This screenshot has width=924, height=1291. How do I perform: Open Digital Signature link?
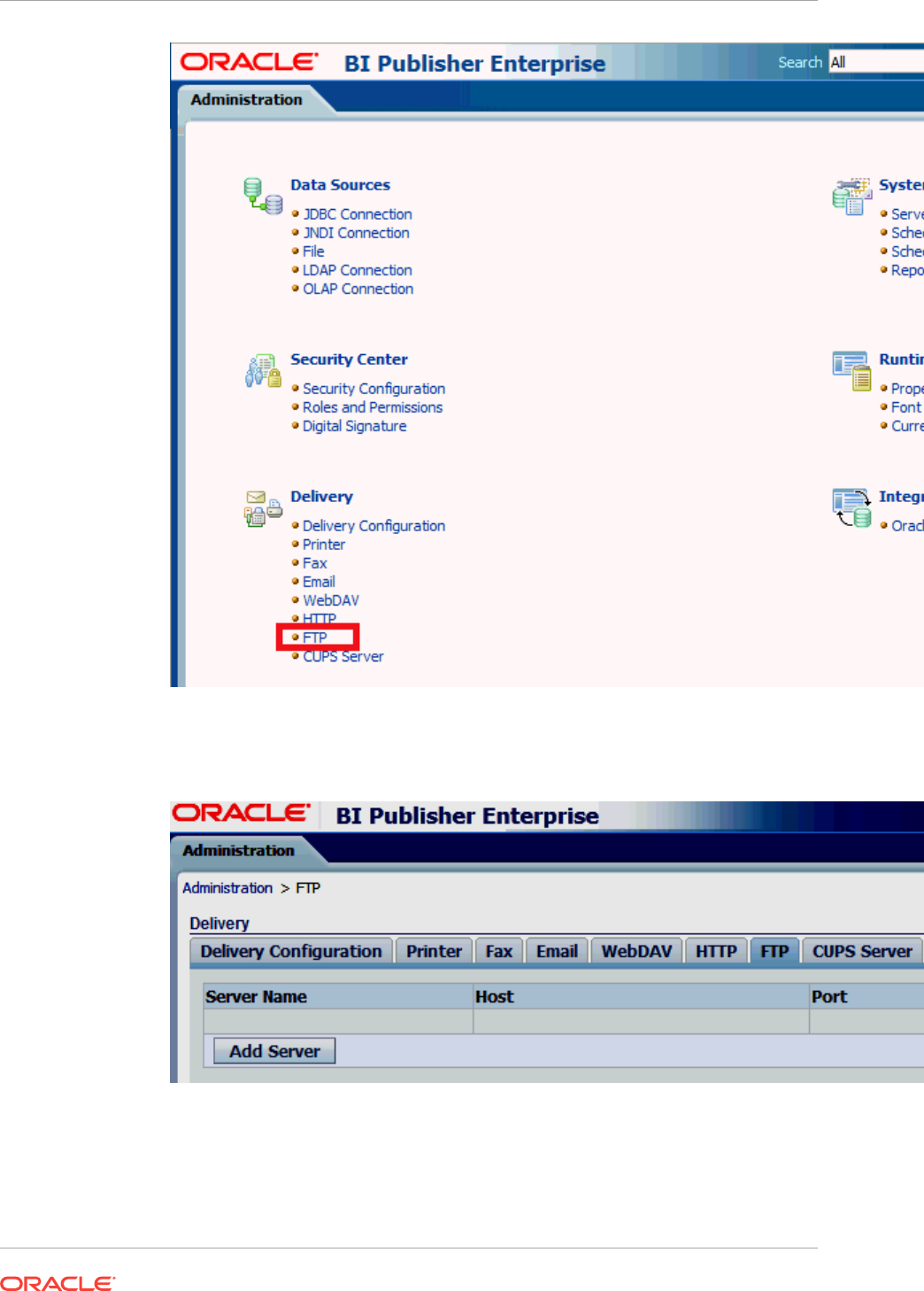click(355, 426)
